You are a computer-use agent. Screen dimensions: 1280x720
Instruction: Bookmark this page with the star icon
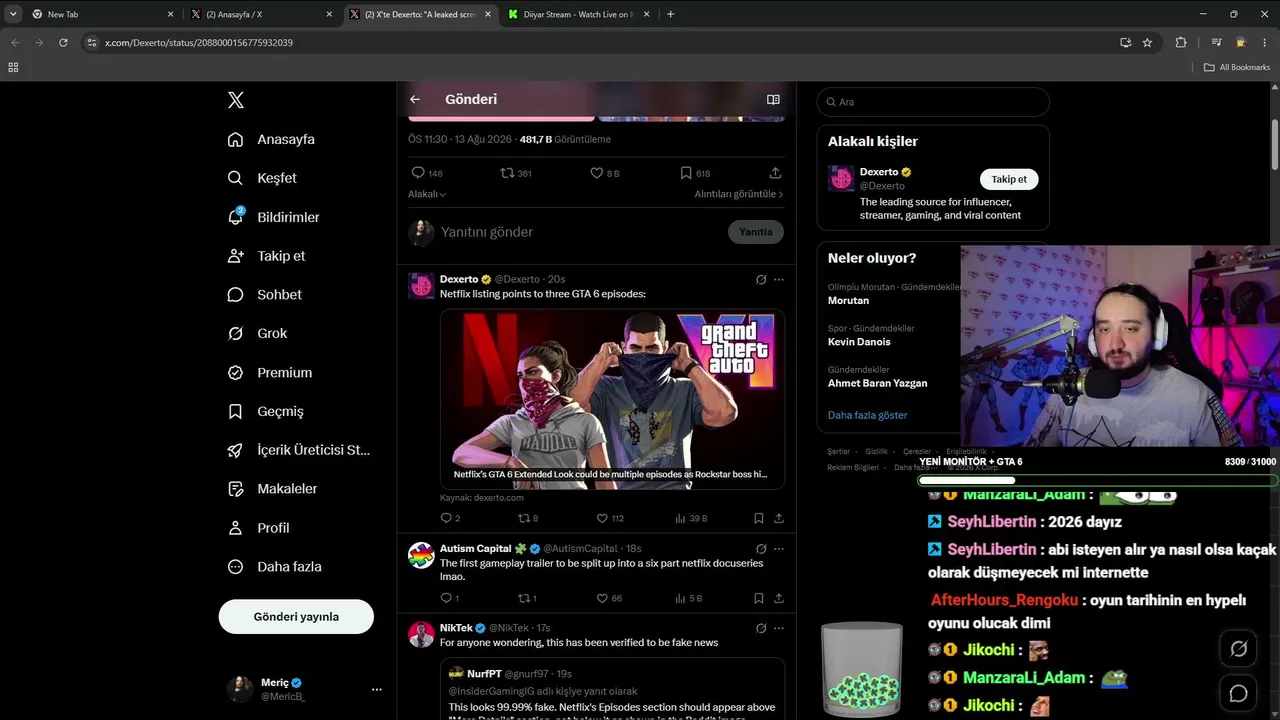1147,43
